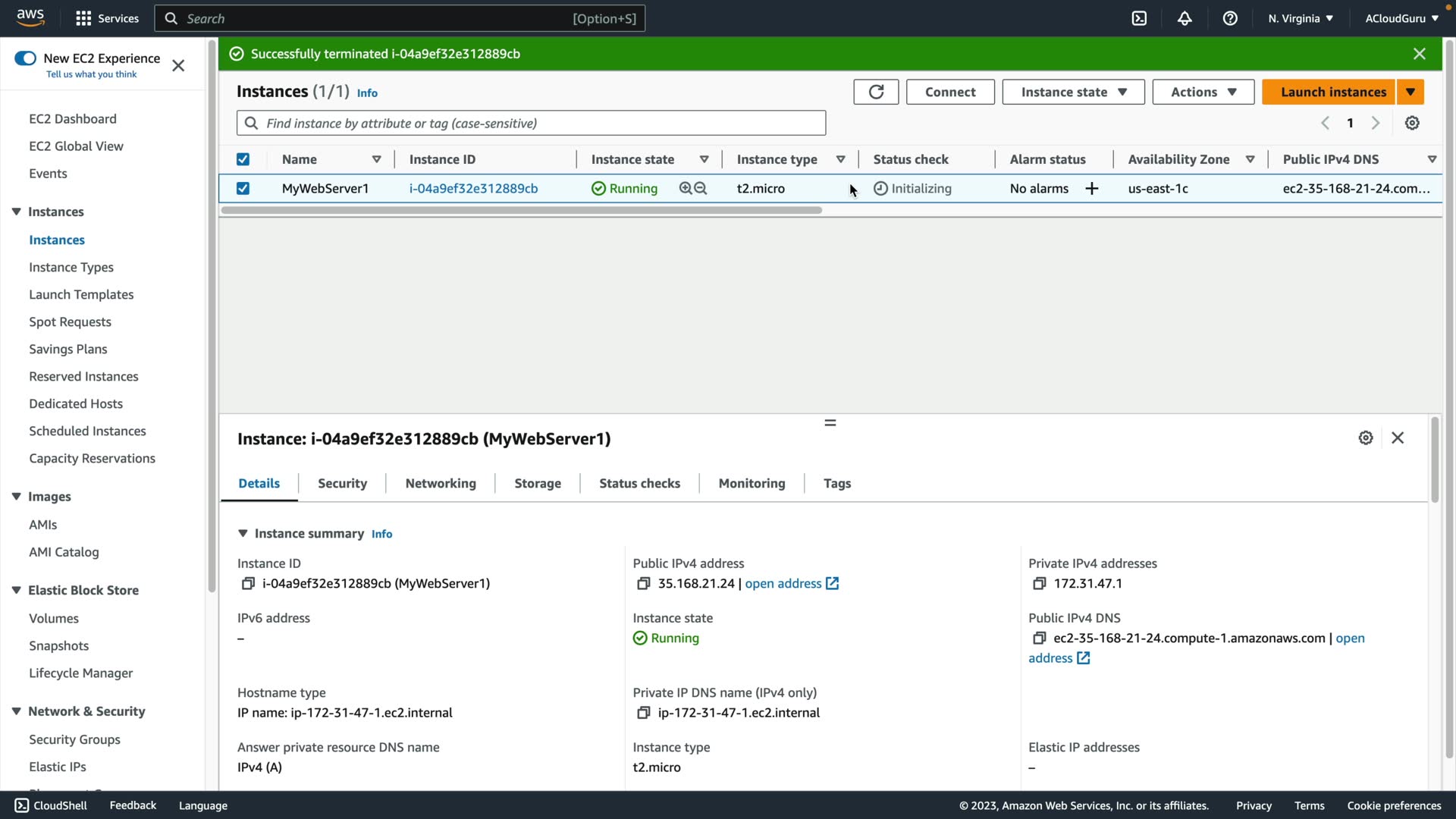Copy the public IPv4 address 35.168.21.24
Screen dimensions: 1456x819
click(x=643, y=583)
